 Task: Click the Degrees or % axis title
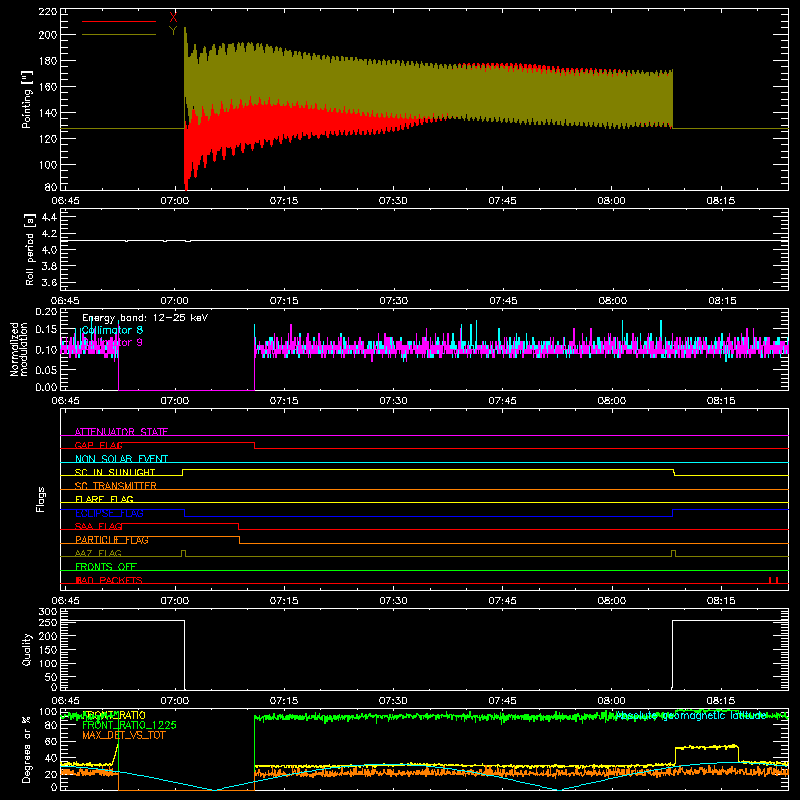pos(27,749)
